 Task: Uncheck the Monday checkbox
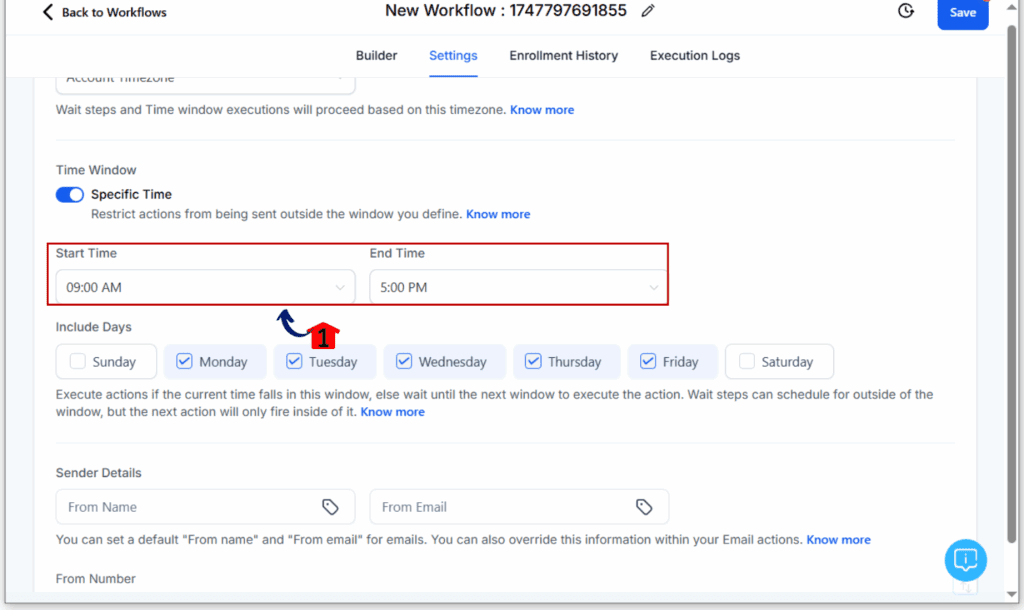tap(184, 361)
